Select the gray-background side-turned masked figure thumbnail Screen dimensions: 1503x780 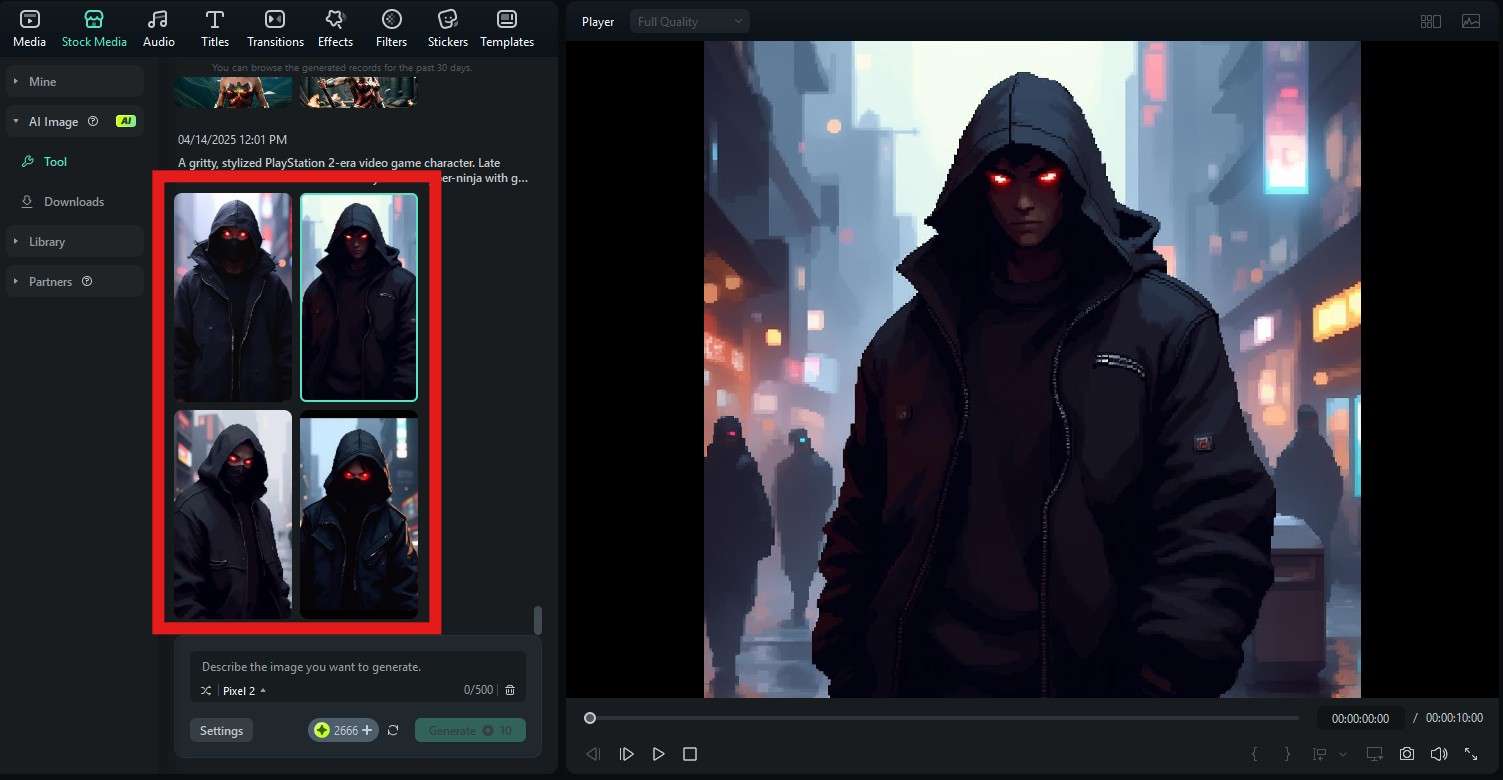(233, 514)
